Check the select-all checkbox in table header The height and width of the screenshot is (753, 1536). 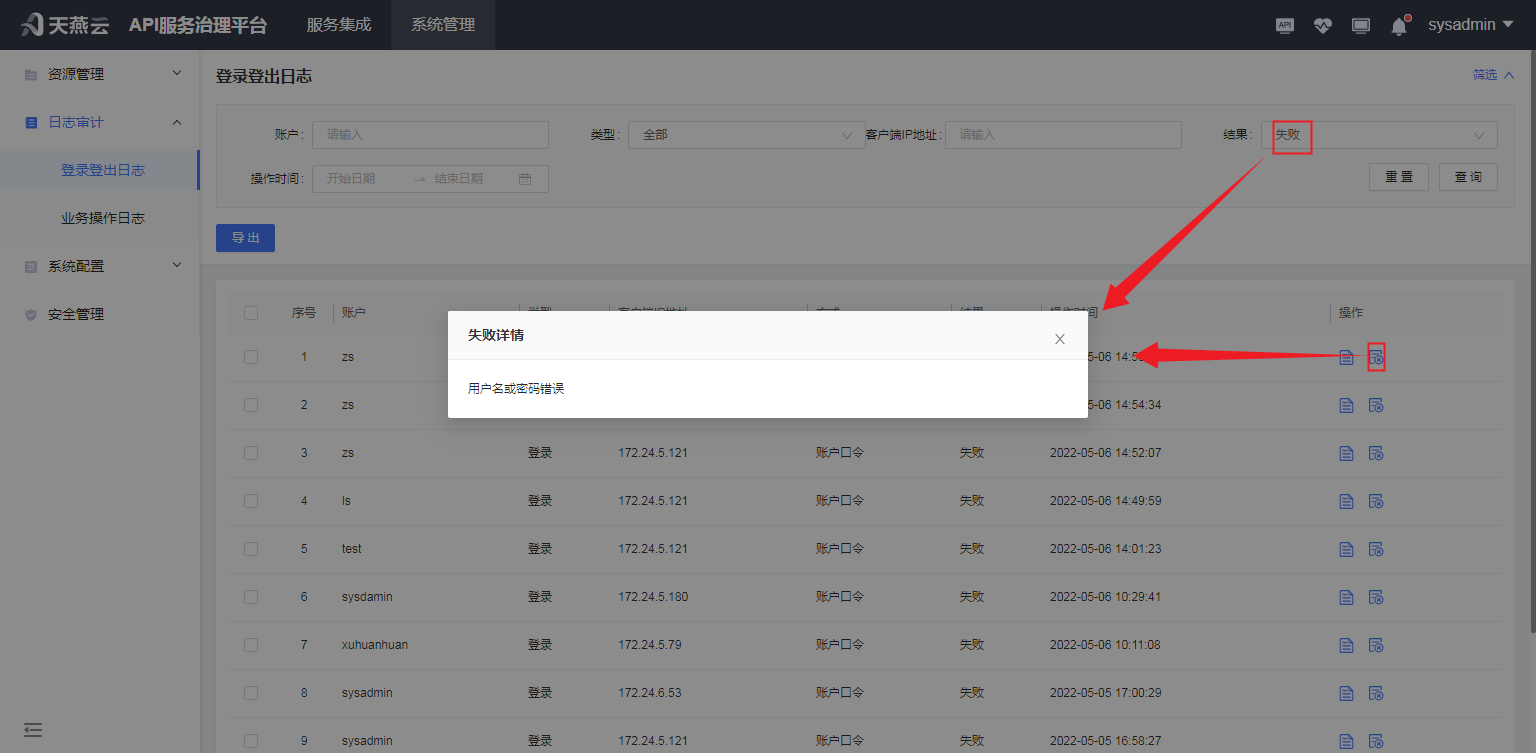[x=250, y=312]
